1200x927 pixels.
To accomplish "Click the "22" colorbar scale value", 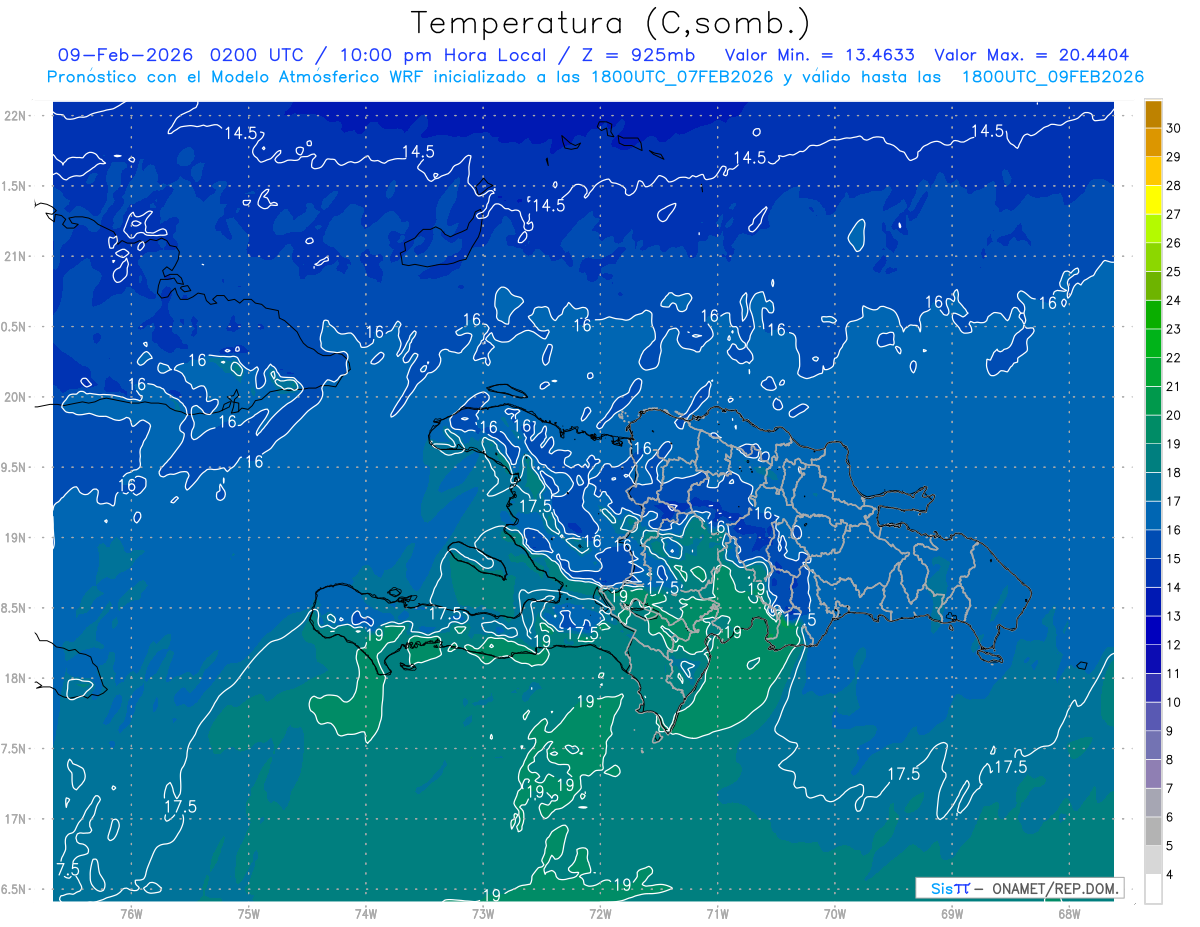I will [1174, 358].
